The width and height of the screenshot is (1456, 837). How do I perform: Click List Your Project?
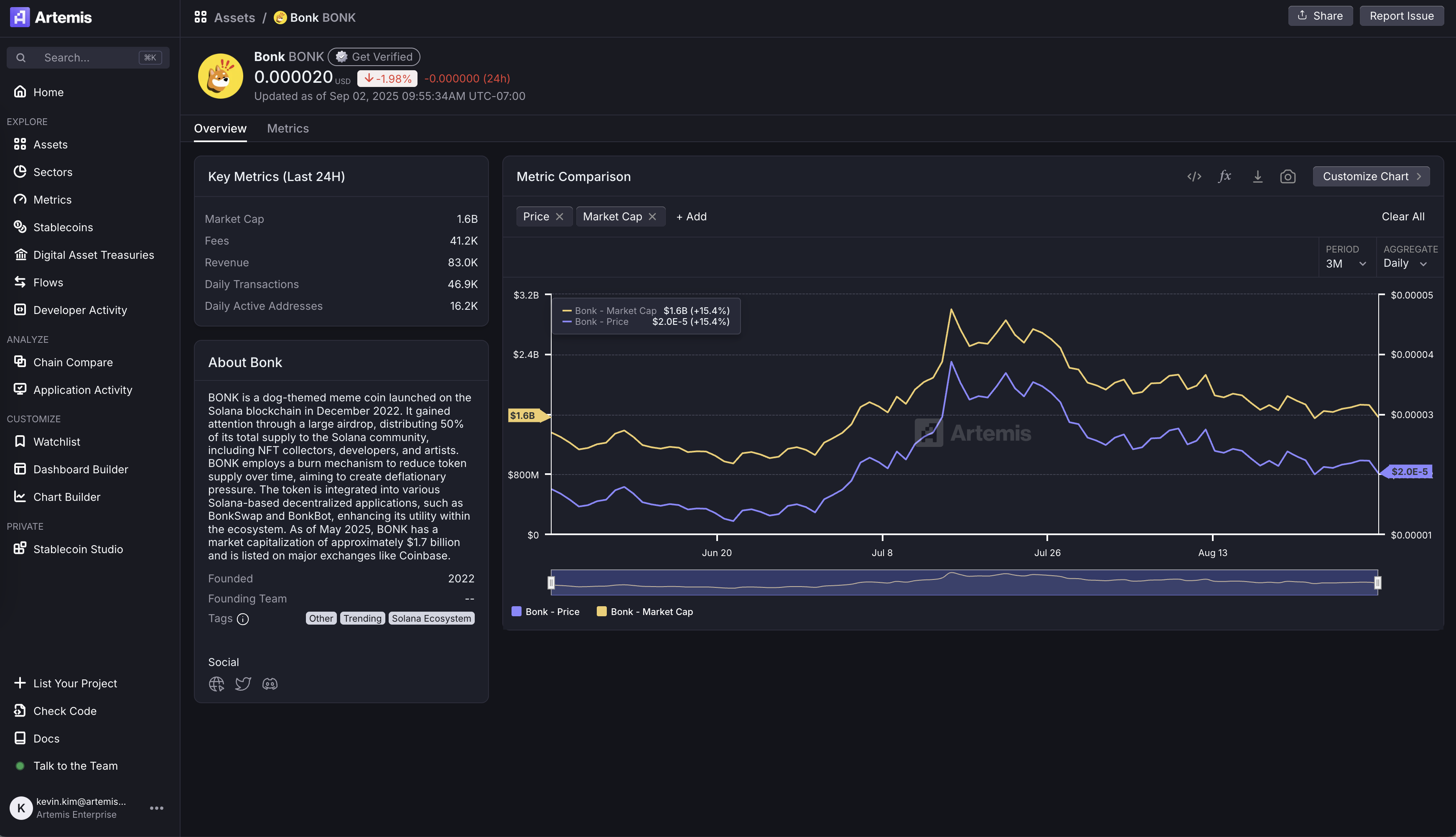click(65, 683)
